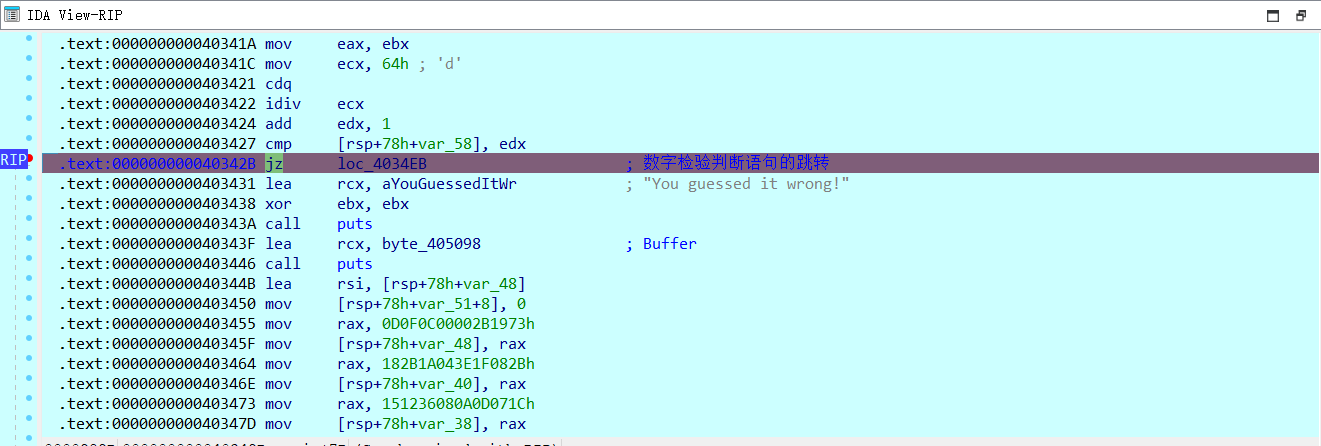The width and height of the screenshot is (1321, 446).
Task: Toggle breakpoint dot beside cdq at 403421
Action: pyautogui.click(x=29, y=79)
